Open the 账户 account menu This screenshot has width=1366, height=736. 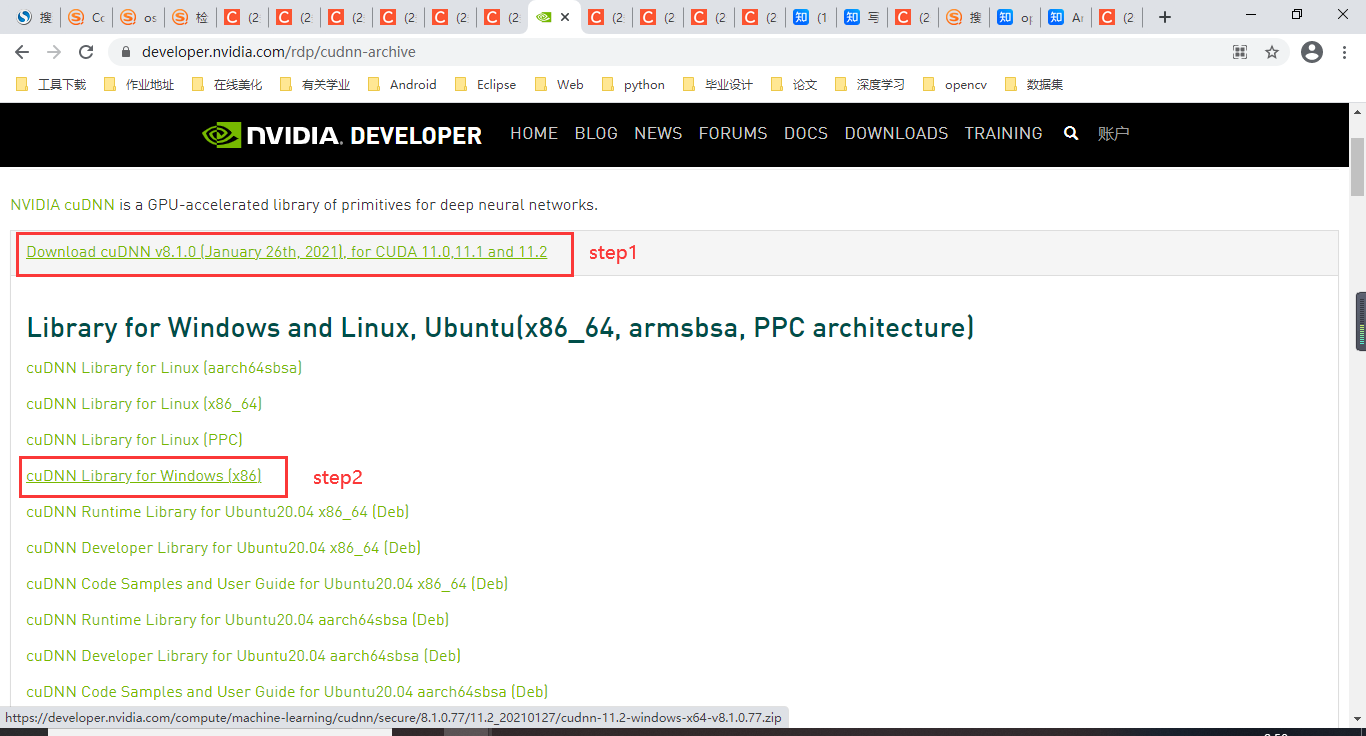pyautogui.click(x=1113, y=133)
